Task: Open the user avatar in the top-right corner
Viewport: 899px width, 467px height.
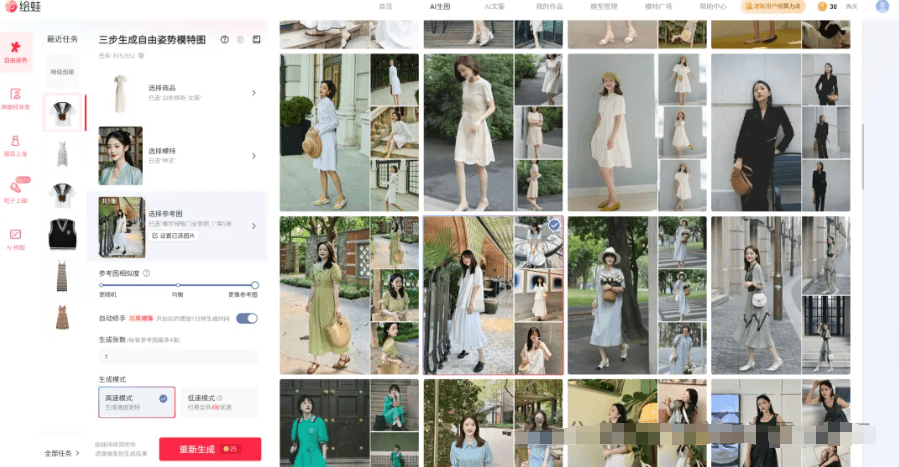Action: [x=882, y=6]
